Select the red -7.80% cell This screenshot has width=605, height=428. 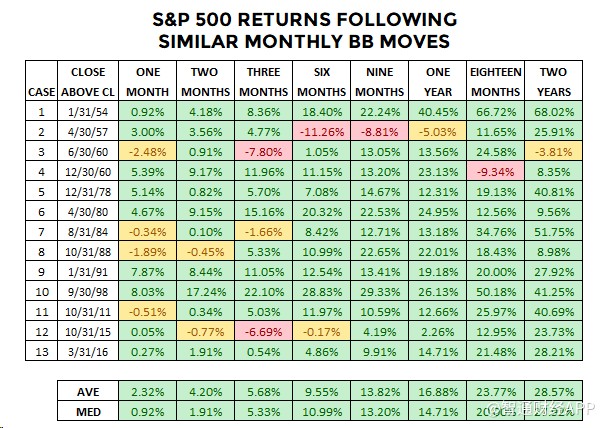pyautogui.click(x=263, y=151)
